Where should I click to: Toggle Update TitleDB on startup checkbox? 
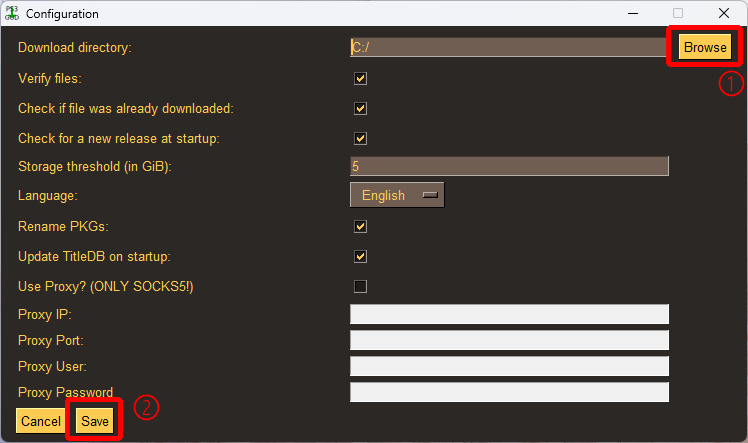360,256
